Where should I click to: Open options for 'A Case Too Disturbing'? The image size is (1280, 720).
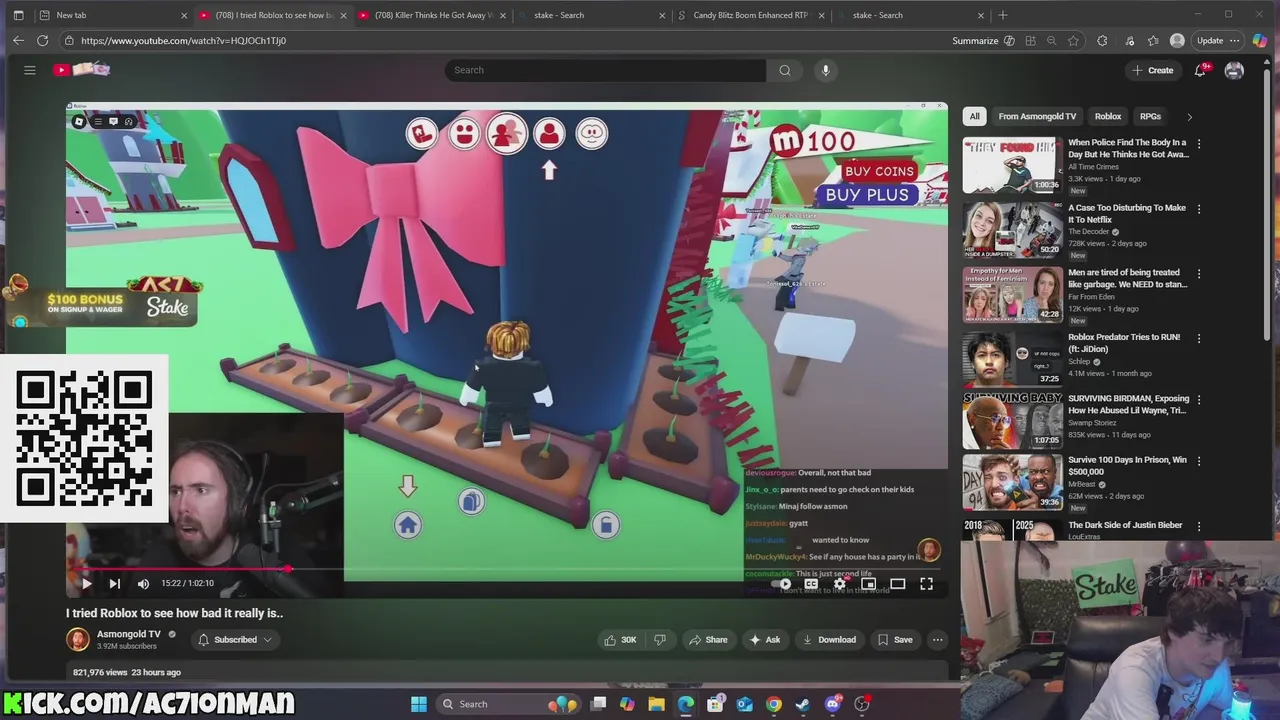1199,209
